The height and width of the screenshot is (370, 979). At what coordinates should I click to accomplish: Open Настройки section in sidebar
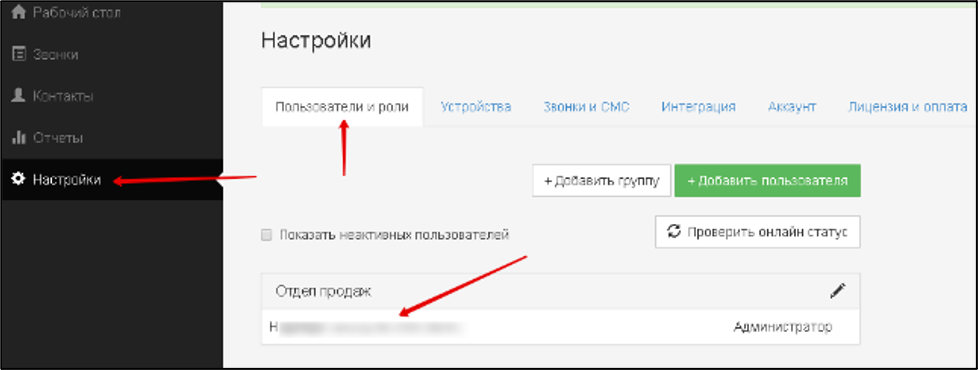pos(112,180)
